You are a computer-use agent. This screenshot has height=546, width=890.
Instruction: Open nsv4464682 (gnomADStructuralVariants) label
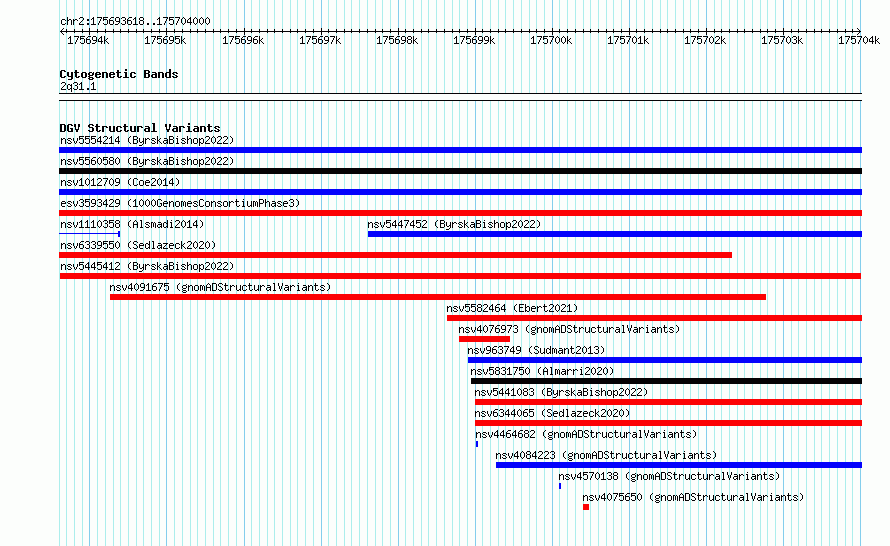tap(586, 434)
